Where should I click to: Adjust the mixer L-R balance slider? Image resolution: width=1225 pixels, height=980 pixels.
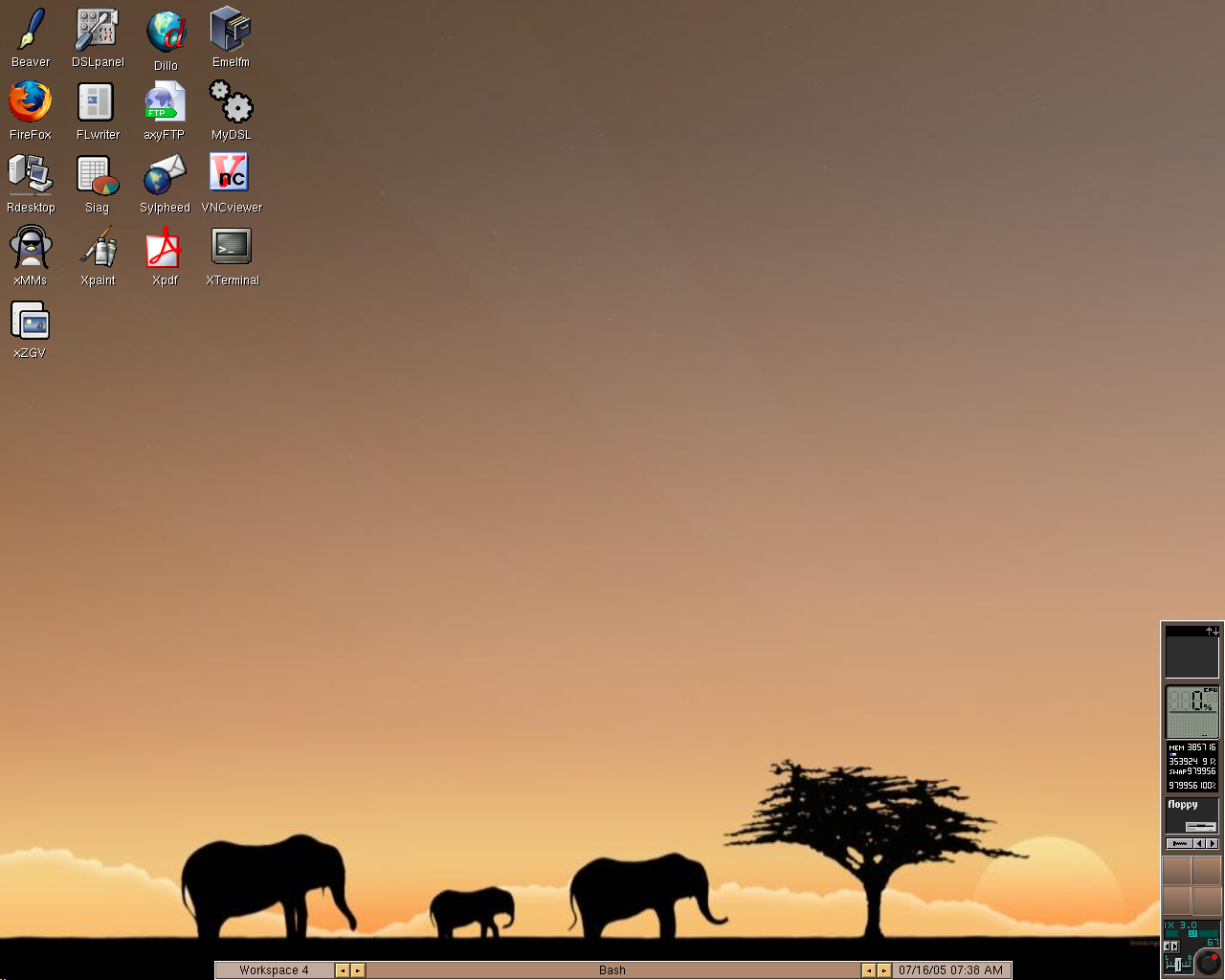pos(1178,965)
